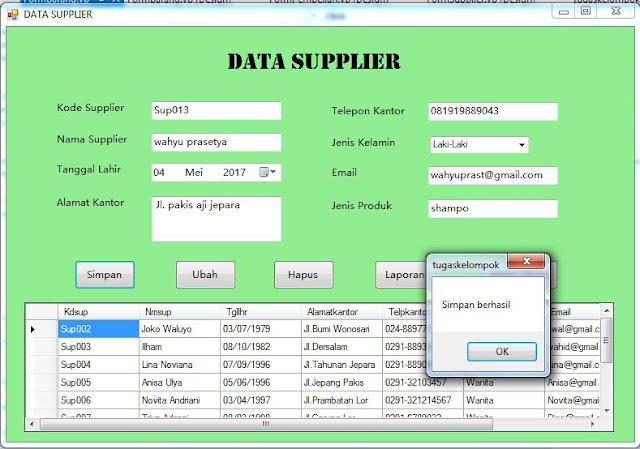Click the grid's horizontal scrollbar thumb
This screenshot has width=640, height=449.
click(266, 424)
